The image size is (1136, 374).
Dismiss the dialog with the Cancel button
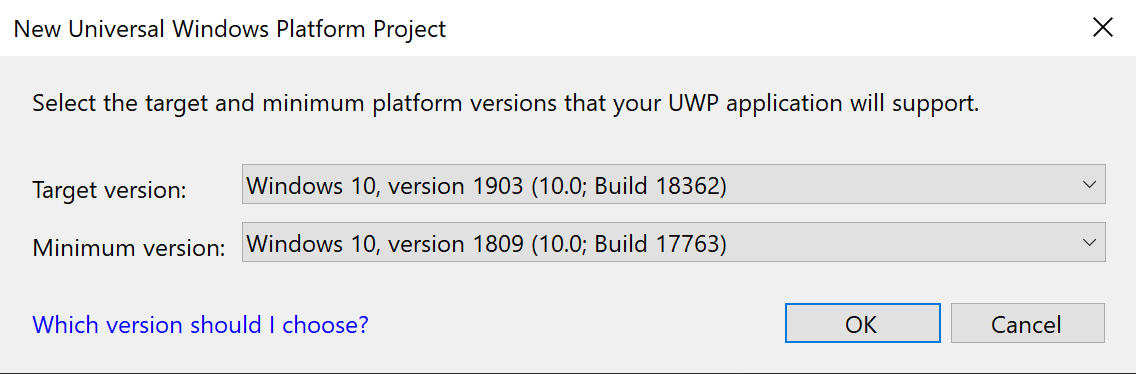coord(1027,323)
